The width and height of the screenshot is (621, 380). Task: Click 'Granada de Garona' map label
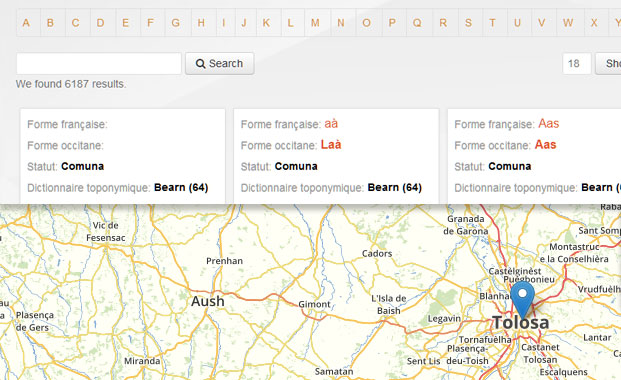pos(466,225)
